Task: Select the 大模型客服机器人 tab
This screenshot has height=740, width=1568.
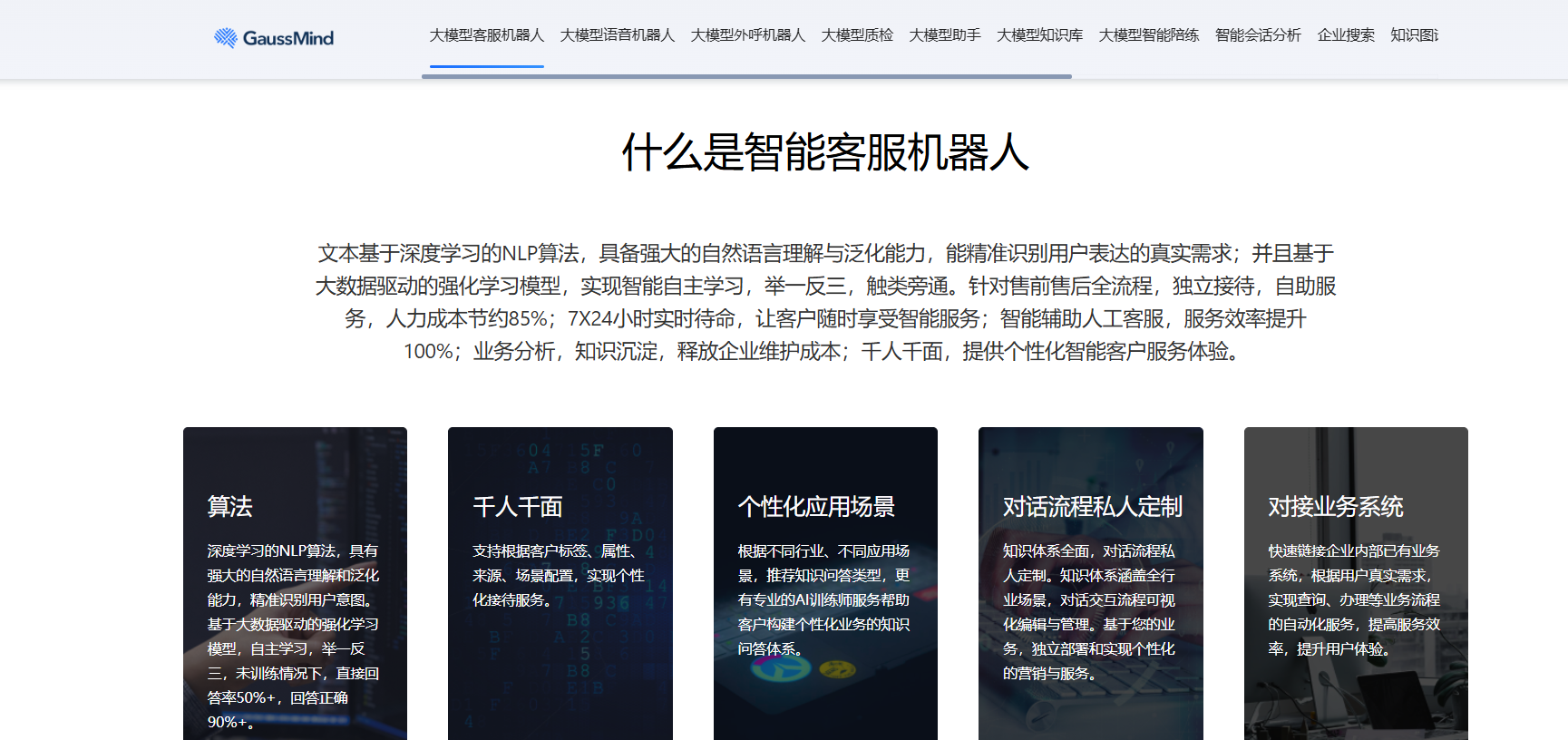Action: pyautogui.click(x=486, y=35)
